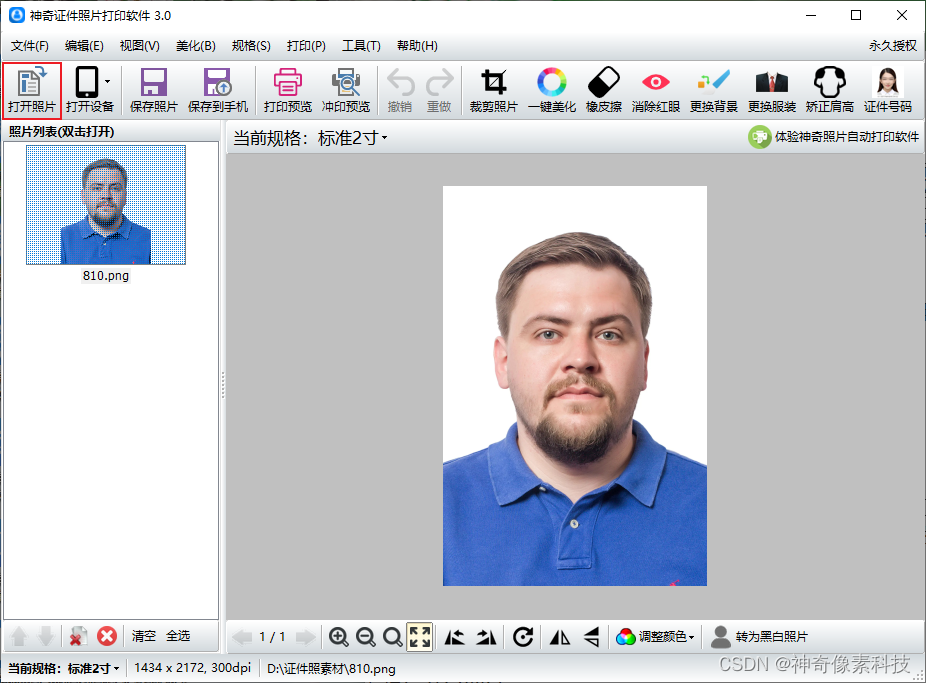Click the 体验神奇照片自动打印软件 link
926x683 pixels.
(x=833, y=137)
